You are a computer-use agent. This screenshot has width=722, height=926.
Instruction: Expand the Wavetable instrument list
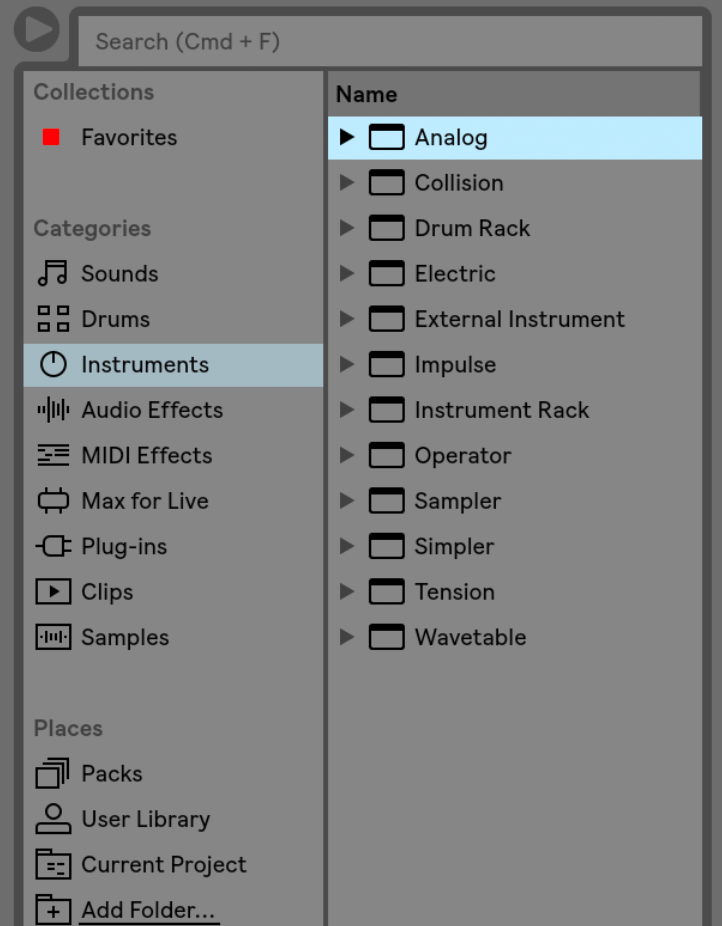pos(346,637)
